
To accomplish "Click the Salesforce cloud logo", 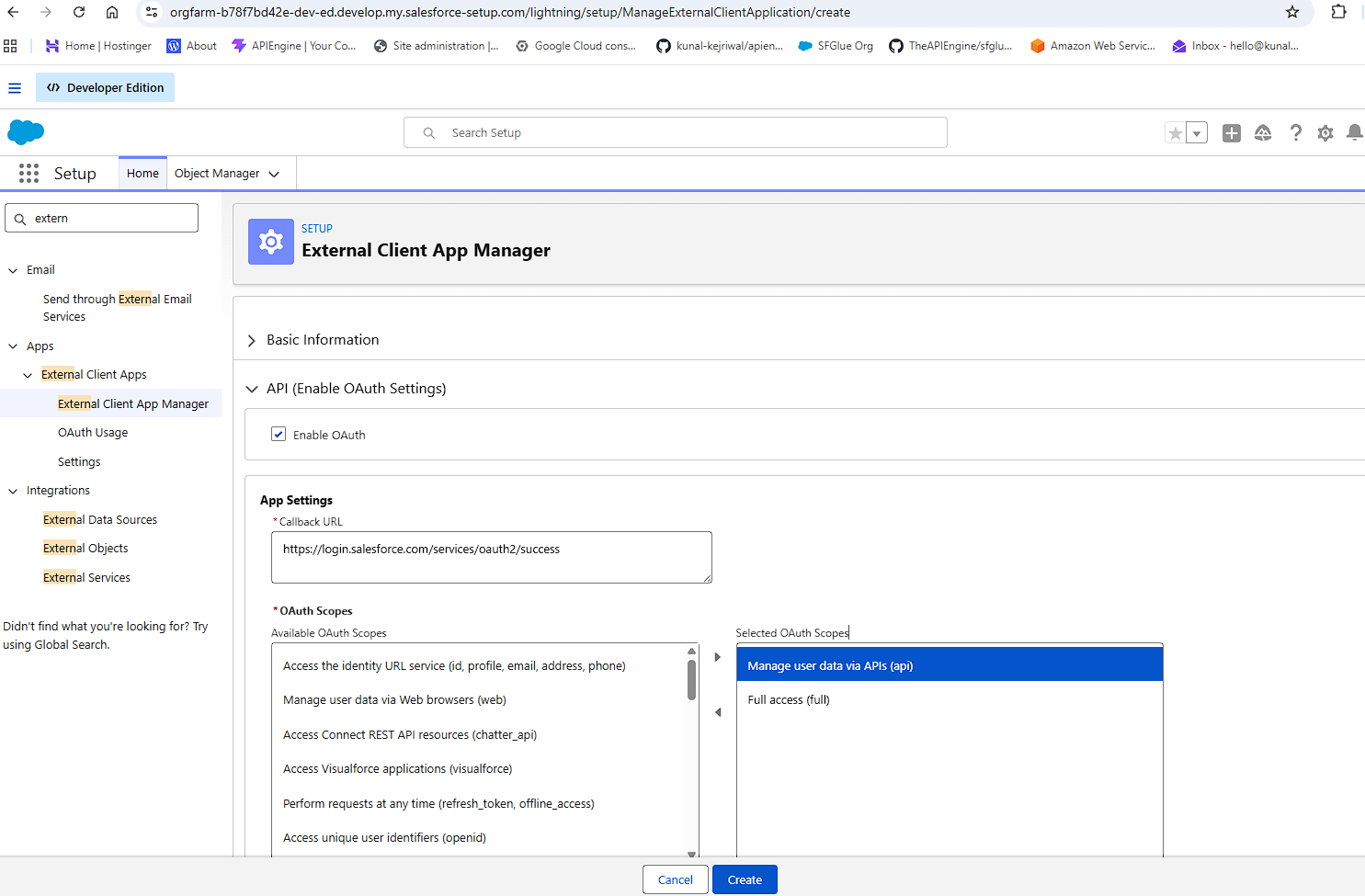I will [x=26, y=132].
